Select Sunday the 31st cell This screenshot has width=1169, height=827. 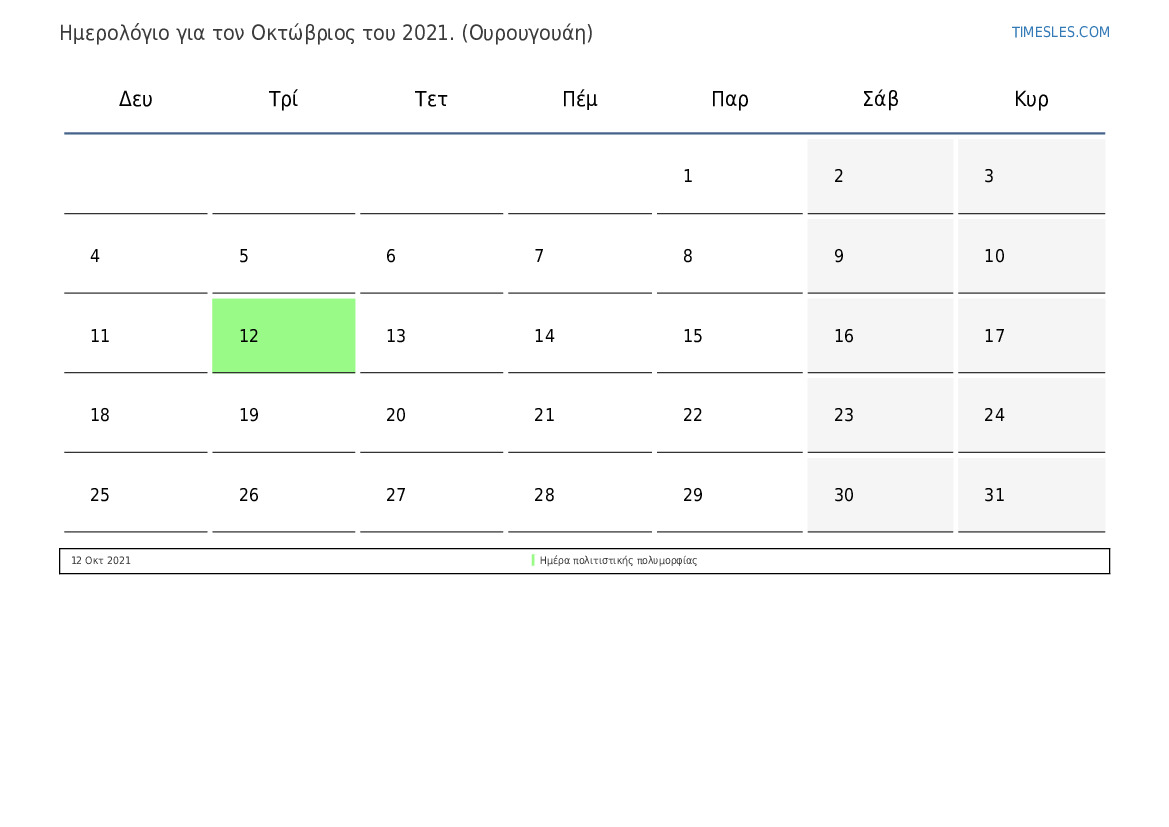[1031, 495]
